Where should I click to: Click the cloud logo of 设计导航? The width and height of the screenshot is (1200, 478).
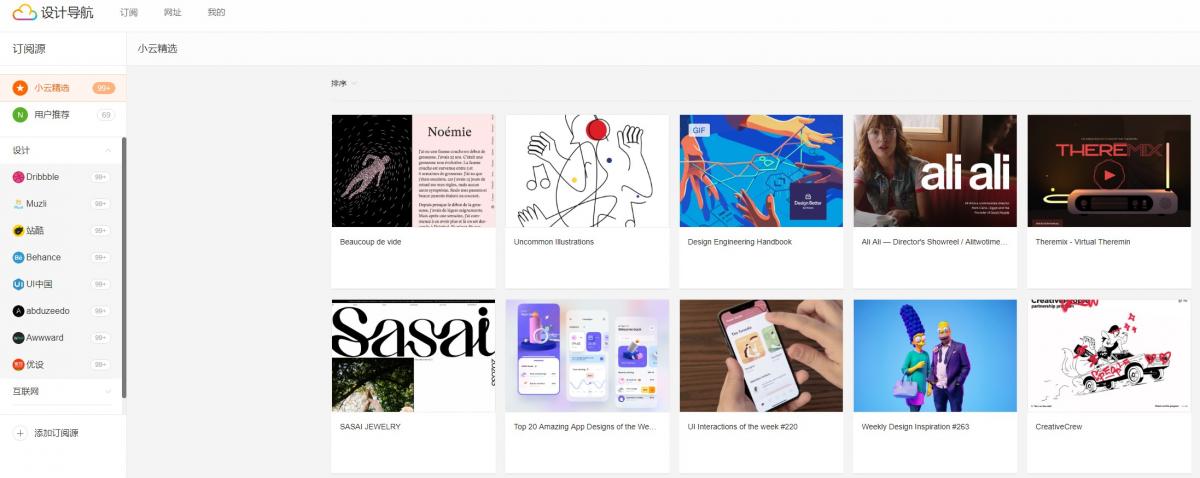[24, 13]
